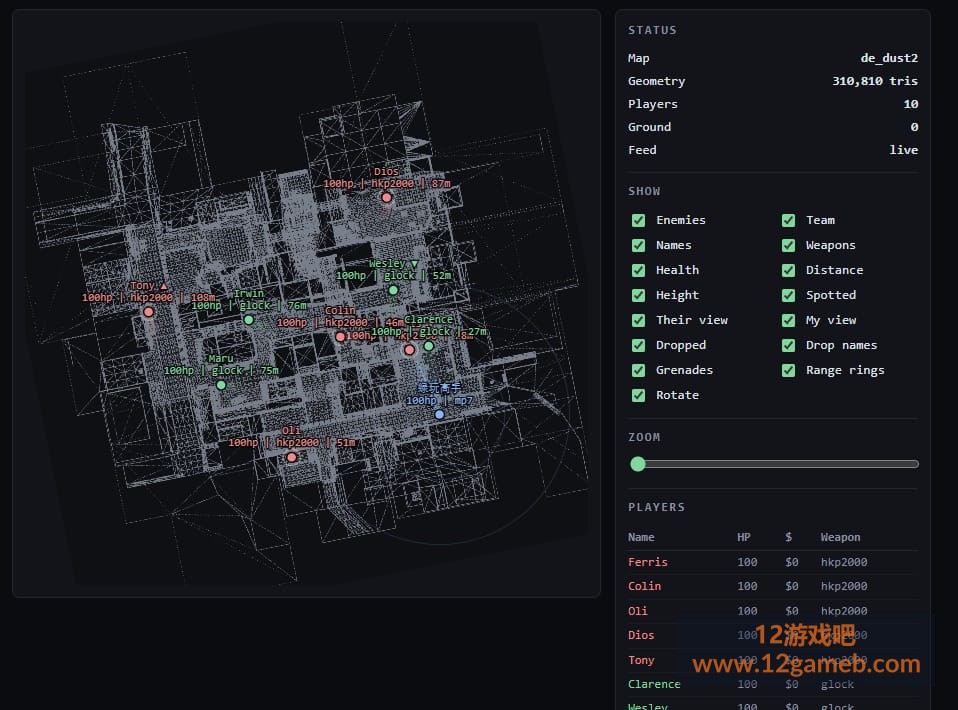Toggle the Grenades checkbox
The height and width of the screenshot is (710, 958).
[x=638, y=370]
